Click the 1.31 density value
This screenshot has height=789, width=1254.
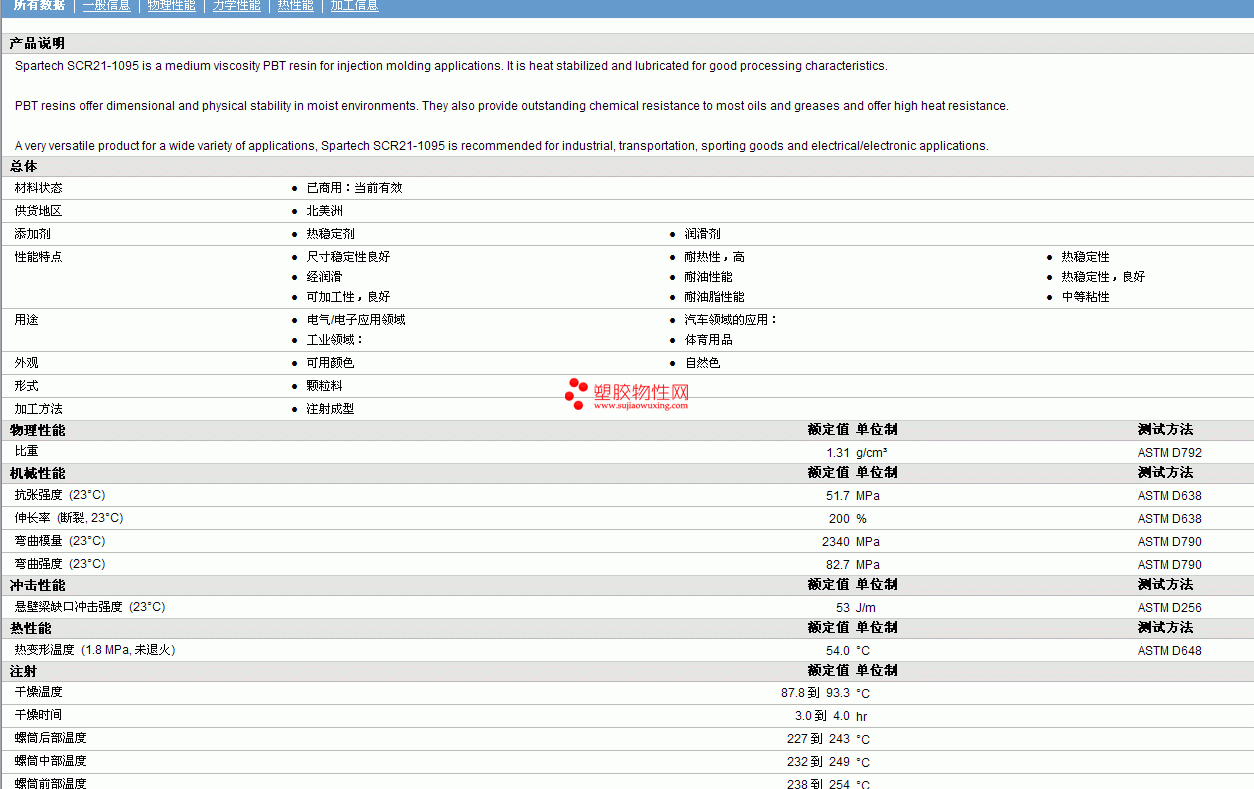(x=838, y=453)
